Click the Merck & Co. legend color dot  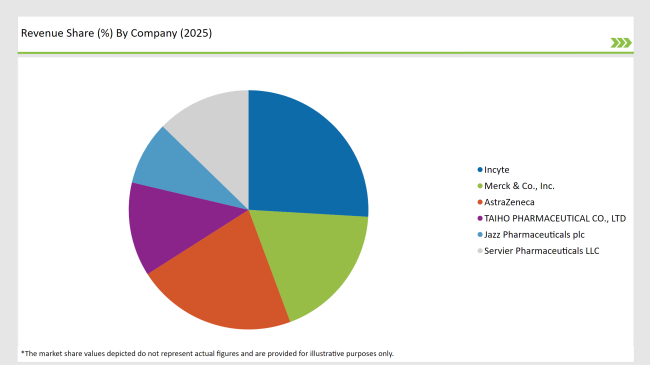480,186
